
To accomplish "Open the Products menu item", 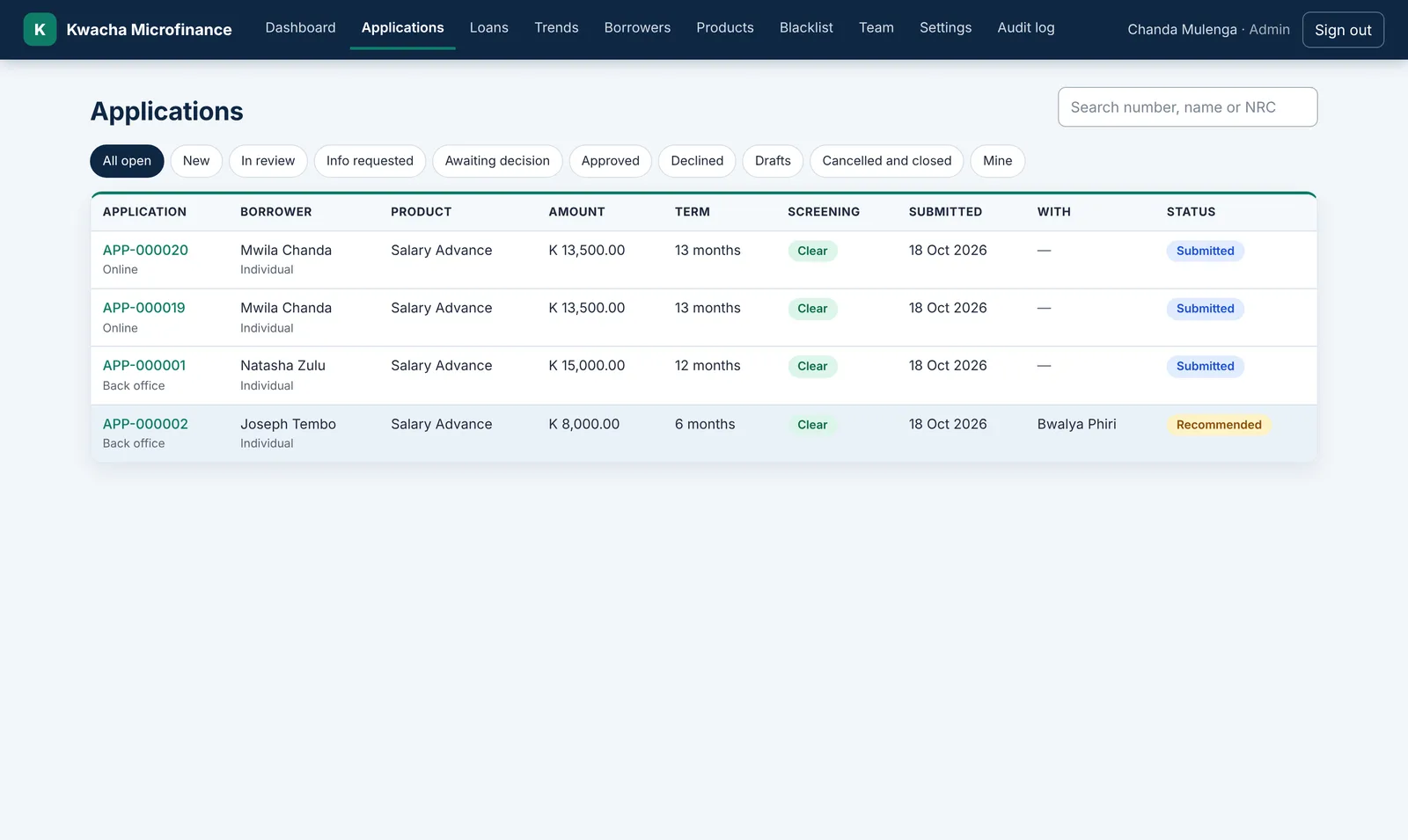I will (724, 28).
